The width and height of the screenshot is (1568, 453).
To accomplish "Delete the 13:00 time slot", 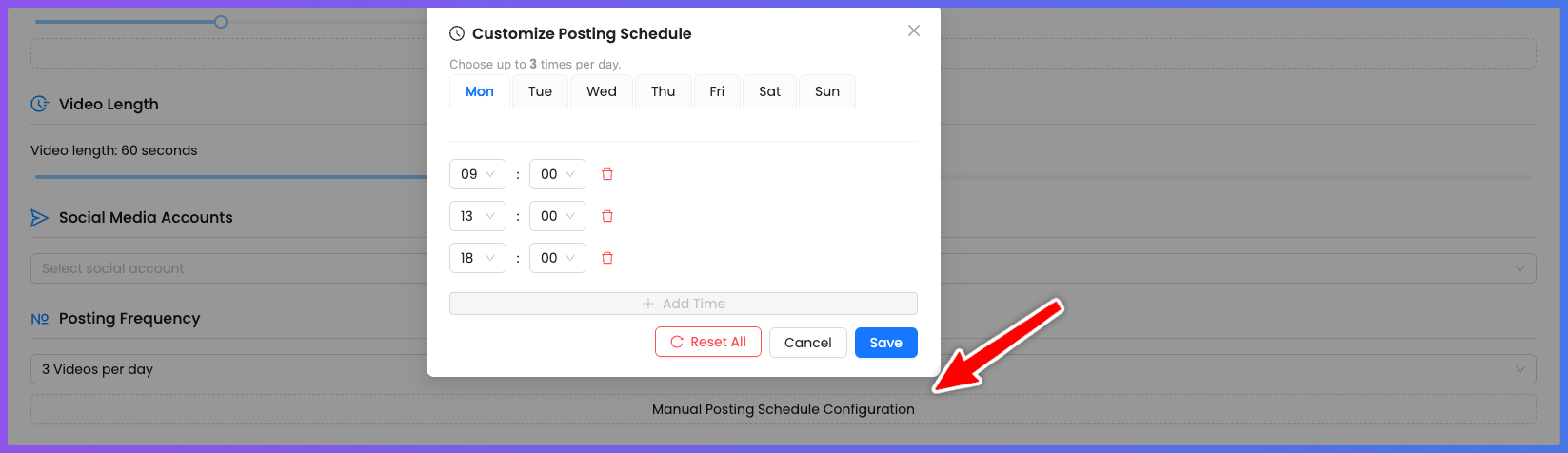I will pos(607,216).
